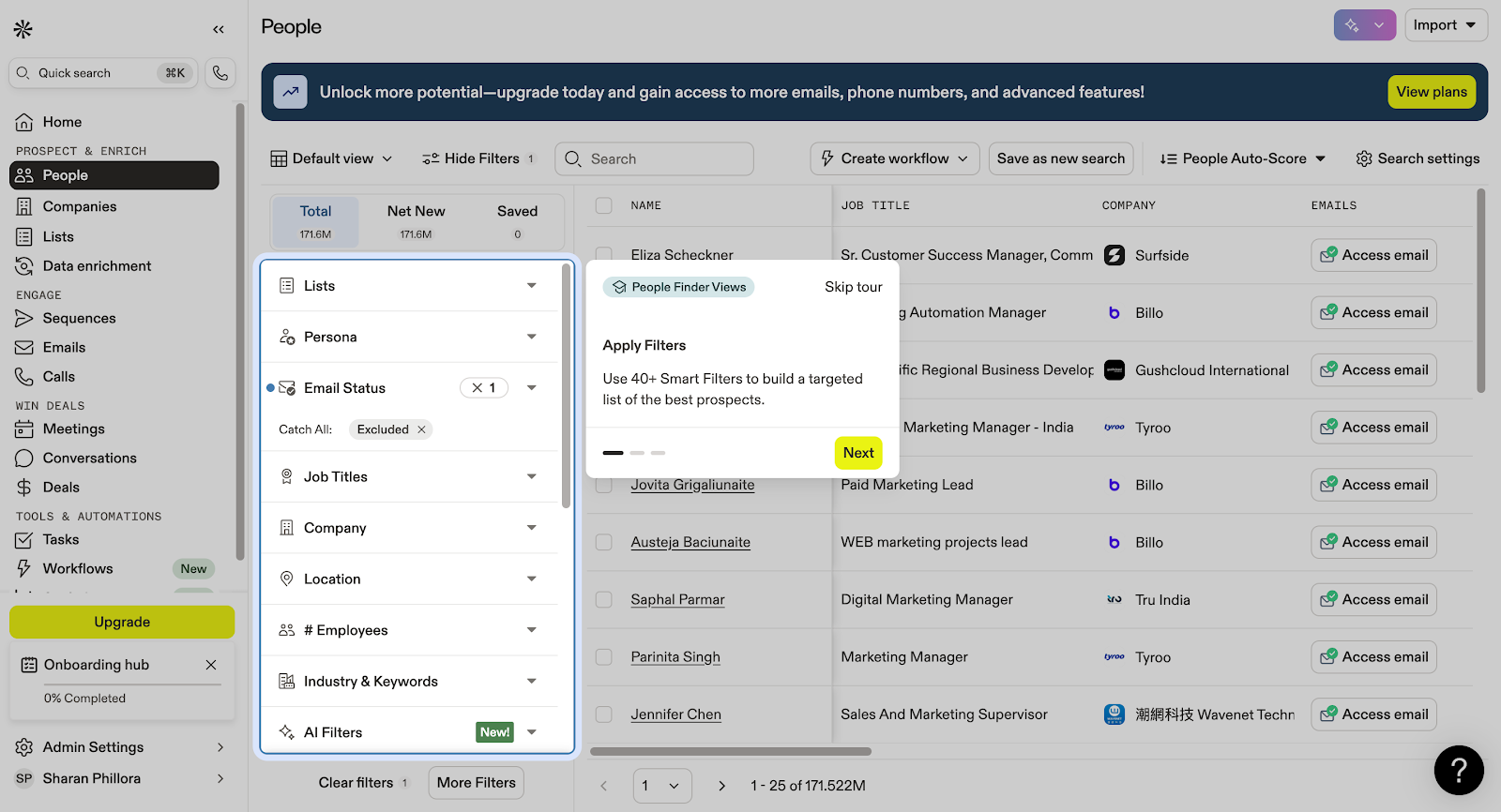Open Create workflow dropdown
Image resolution: width=1501 pixels, height=812 pixels.
(x=895, y=158)
